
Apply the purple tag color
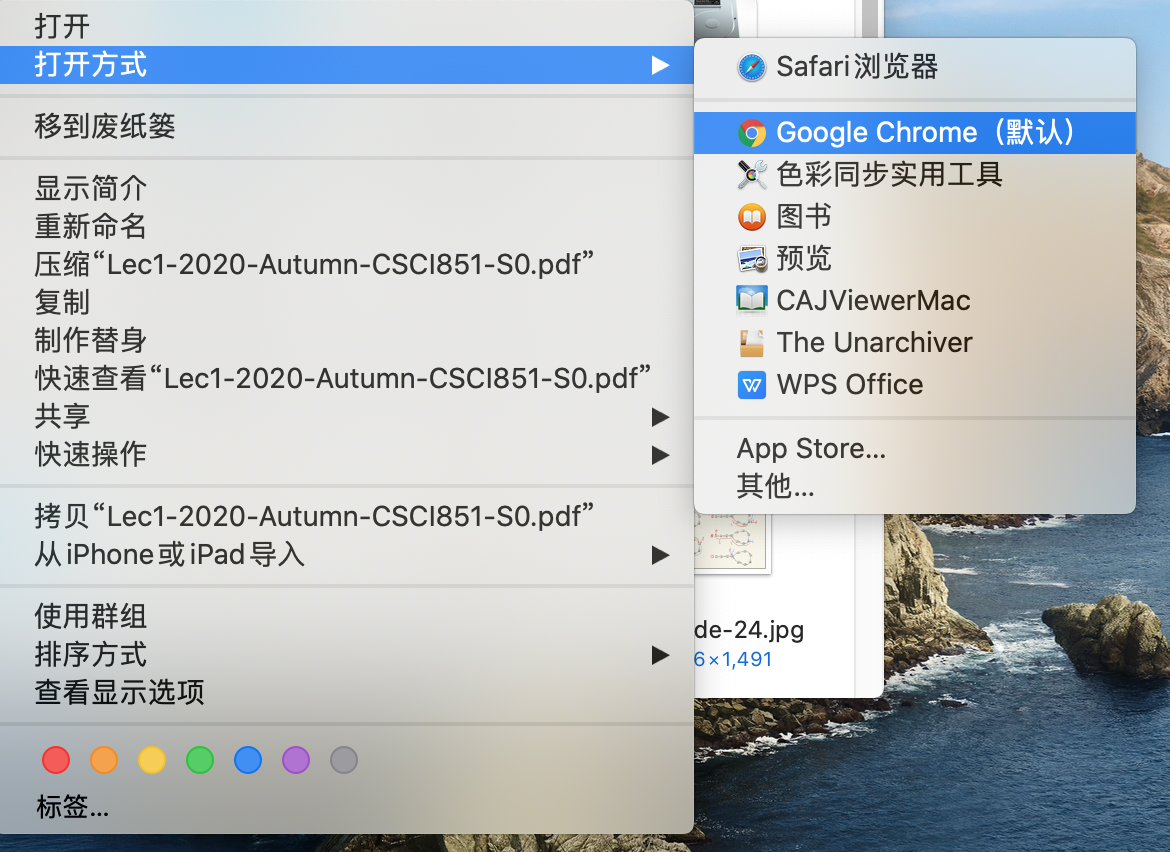pos(296,760)
